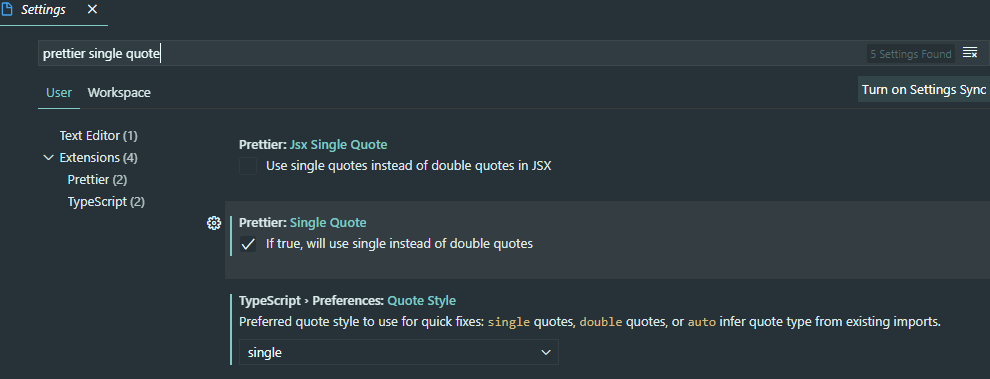This screenshot has height=379, width=990.
Task: Collapse the Extensions tree group
Action: pyautogui.click(x=48, y=157)
